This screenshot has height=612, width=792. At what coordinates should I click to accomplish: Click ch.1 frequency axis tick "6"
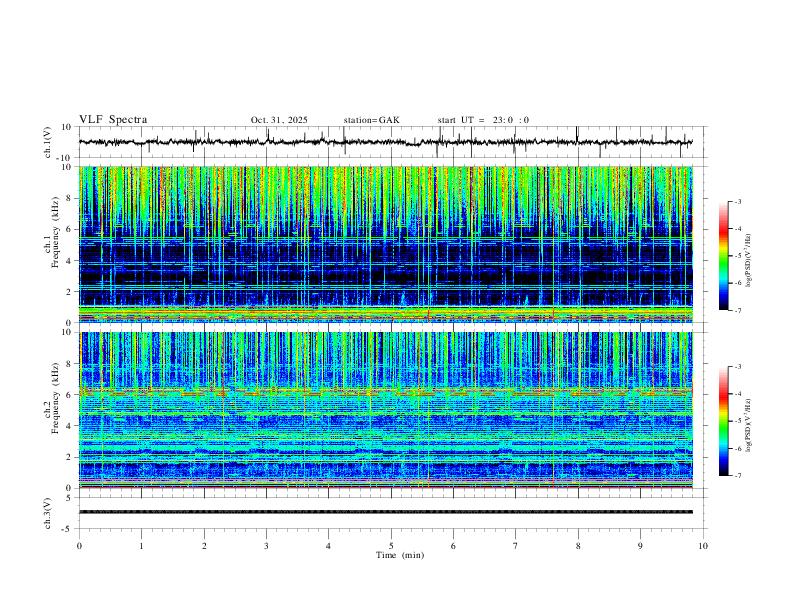coord(70,229)
